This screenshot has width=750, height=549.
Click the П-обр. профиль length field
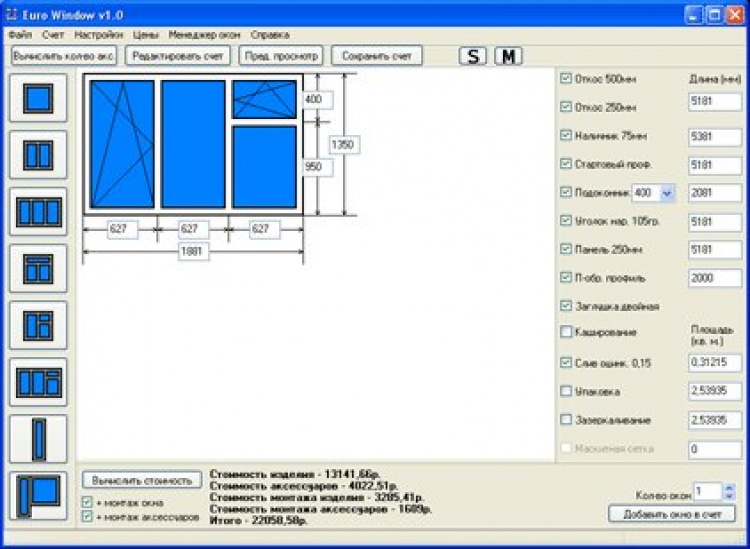[715, 278]
